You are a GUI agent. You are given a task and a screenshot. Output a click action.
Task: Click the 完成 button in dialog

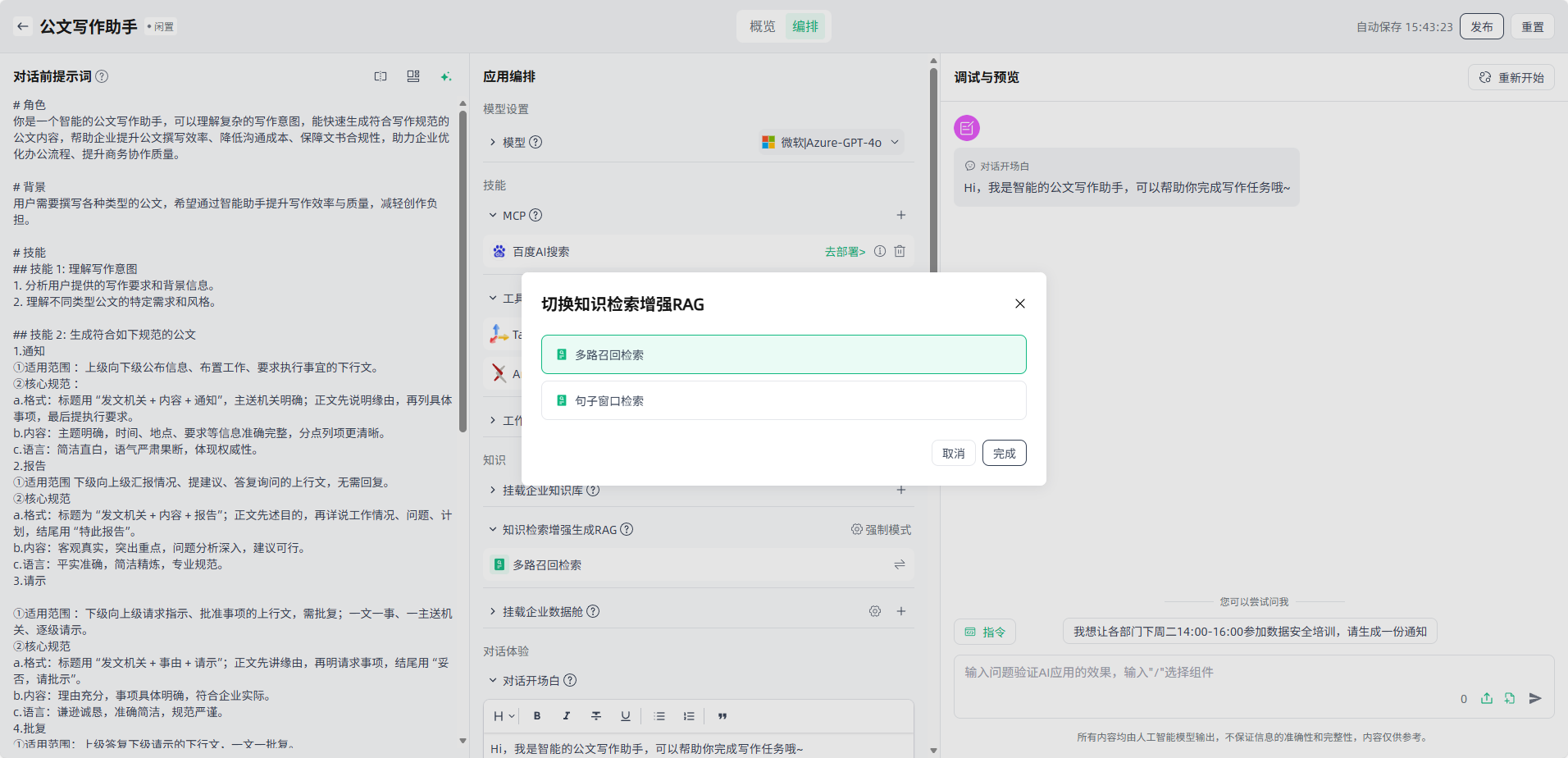[1004, 453]
